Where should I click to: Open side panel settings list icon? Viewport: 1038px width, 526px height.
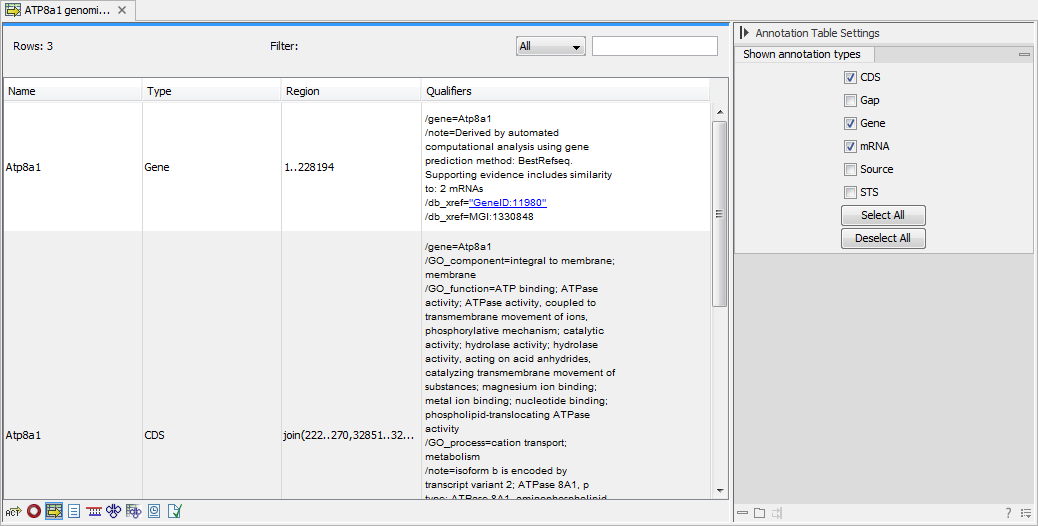[1025, 513]
